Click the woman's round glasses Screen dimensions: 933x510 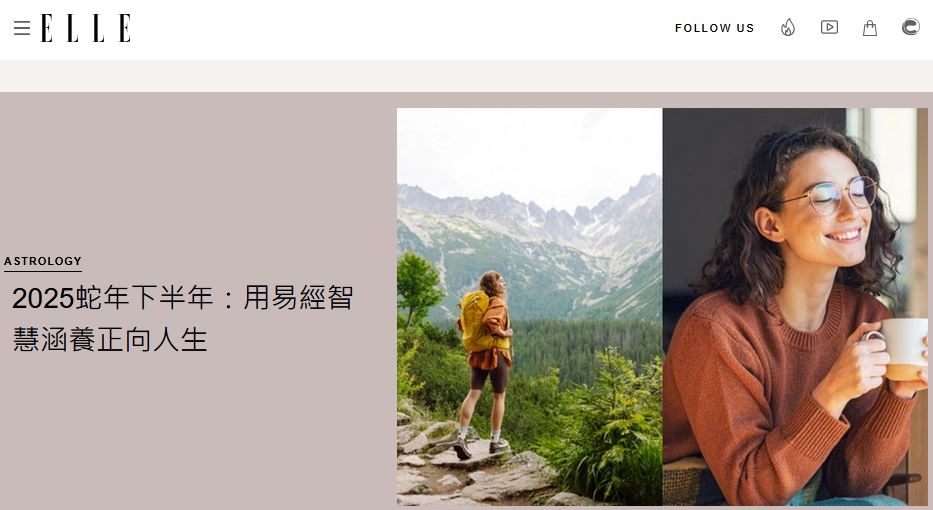click(840, 195)
